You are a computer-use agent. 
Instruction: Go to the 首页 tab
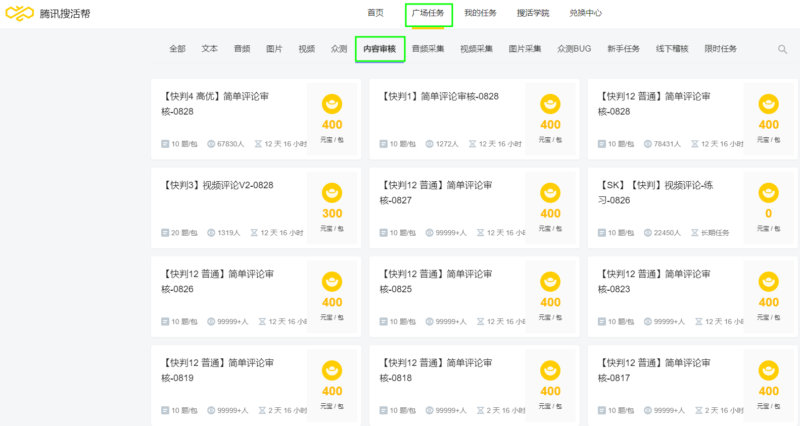point(375,13)
